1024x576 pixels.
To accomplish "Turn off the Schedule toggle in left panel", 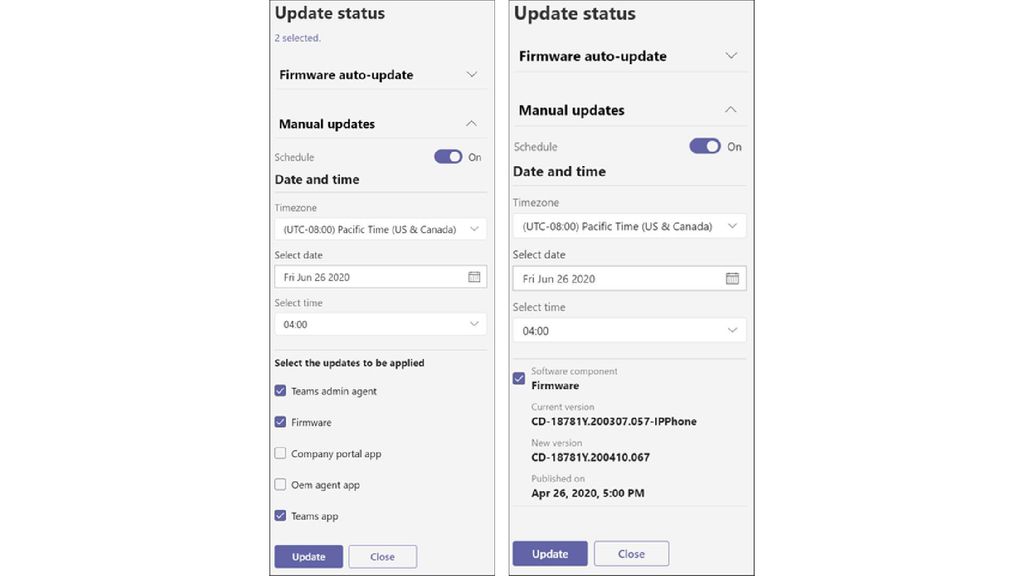I will [448, 156].
